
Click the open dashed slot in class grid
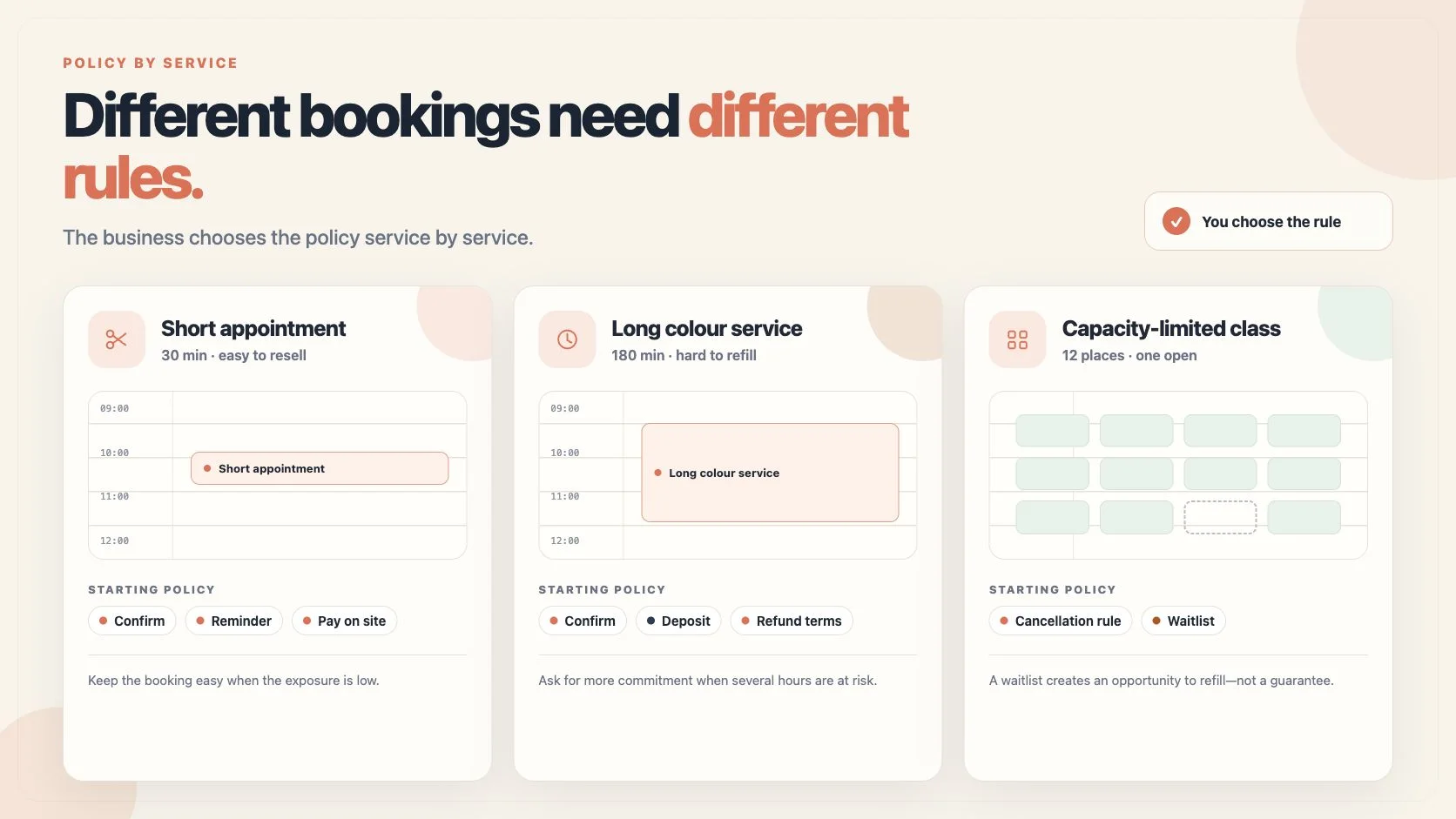pyautogui.click(x=1220, y=517)
